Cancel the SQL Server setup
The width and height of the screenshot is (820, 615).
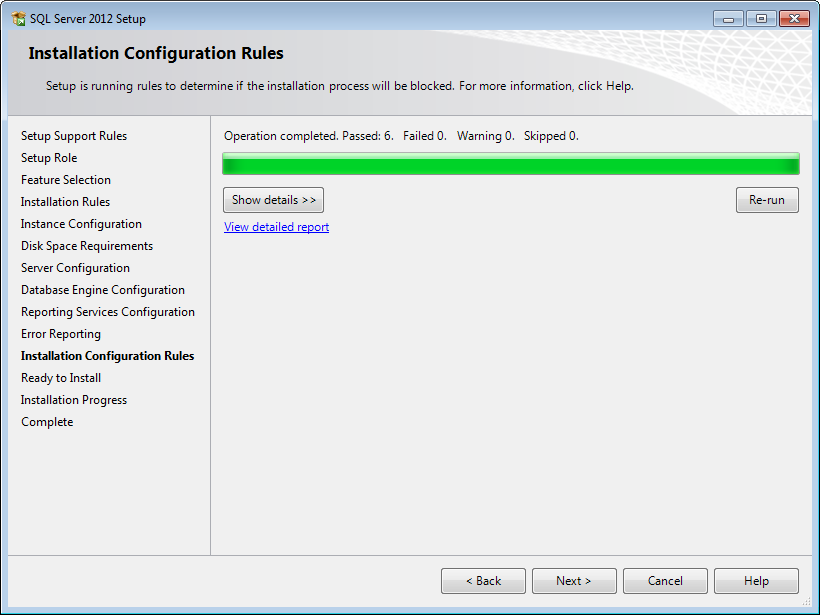click(665, 581)
